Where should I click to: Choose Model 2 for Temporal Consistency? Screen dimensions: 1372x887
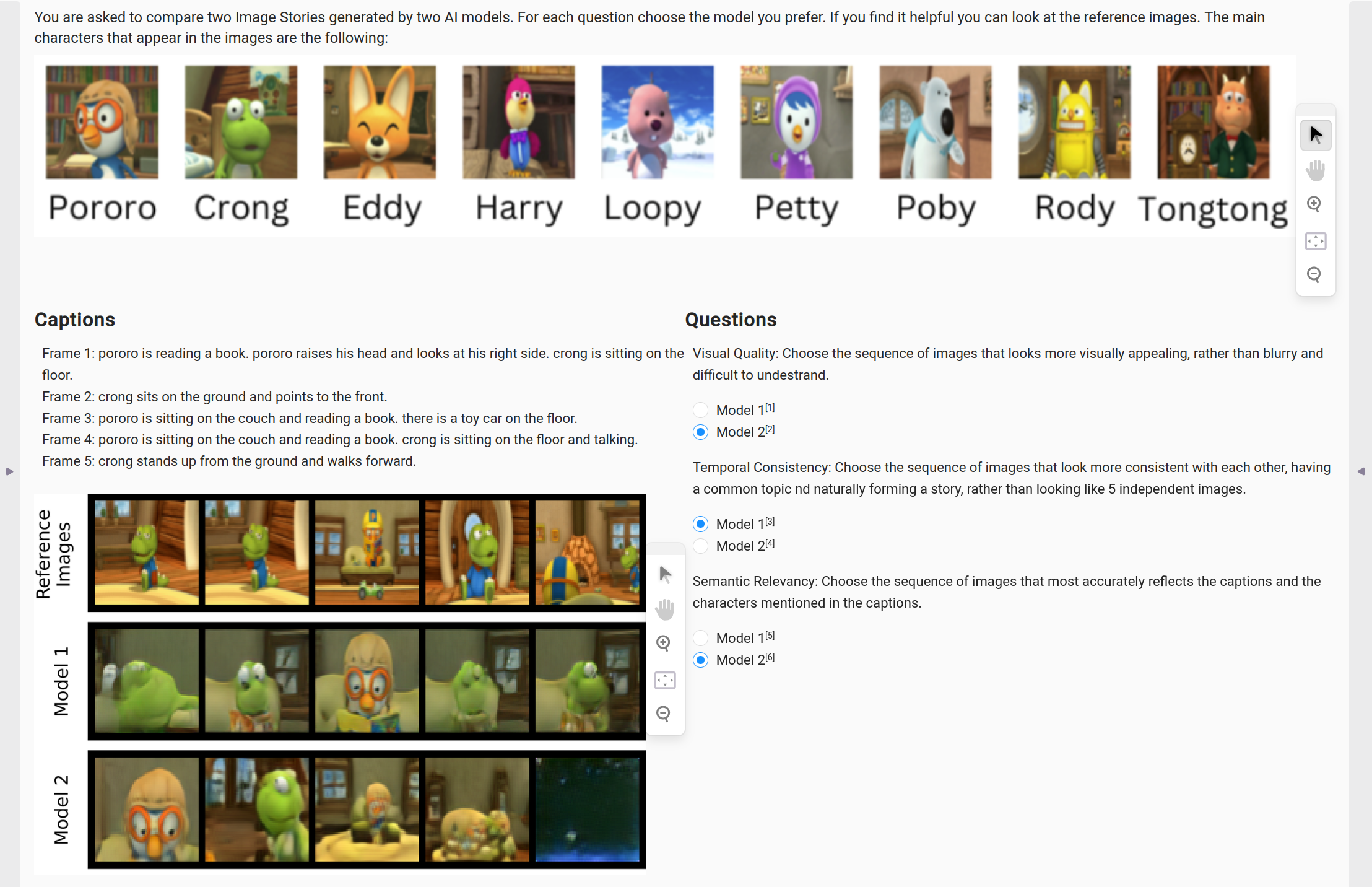700,546
